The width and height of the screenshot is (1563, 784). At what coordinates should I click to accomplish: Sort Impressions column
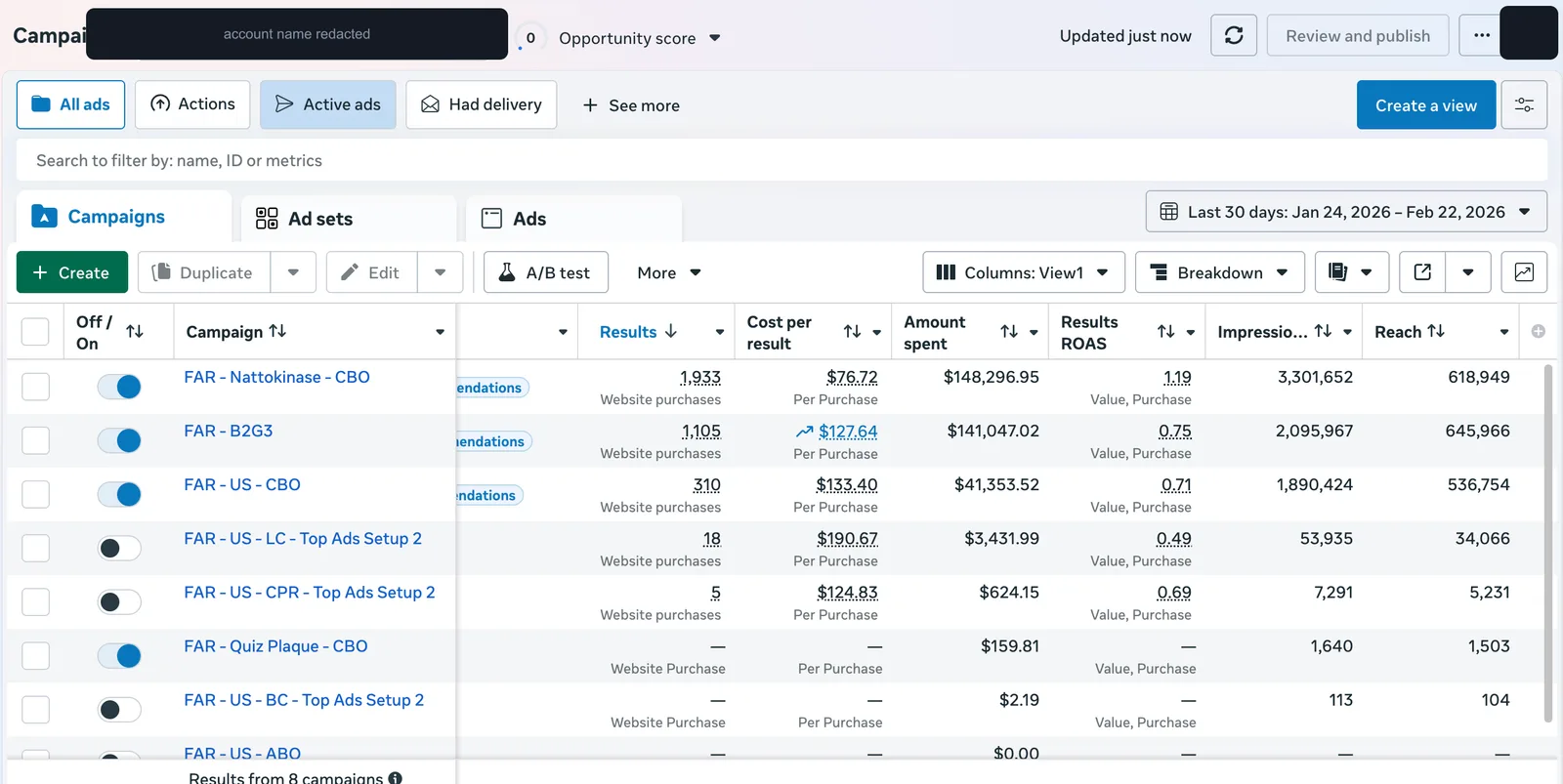(x=1323, y=331)
